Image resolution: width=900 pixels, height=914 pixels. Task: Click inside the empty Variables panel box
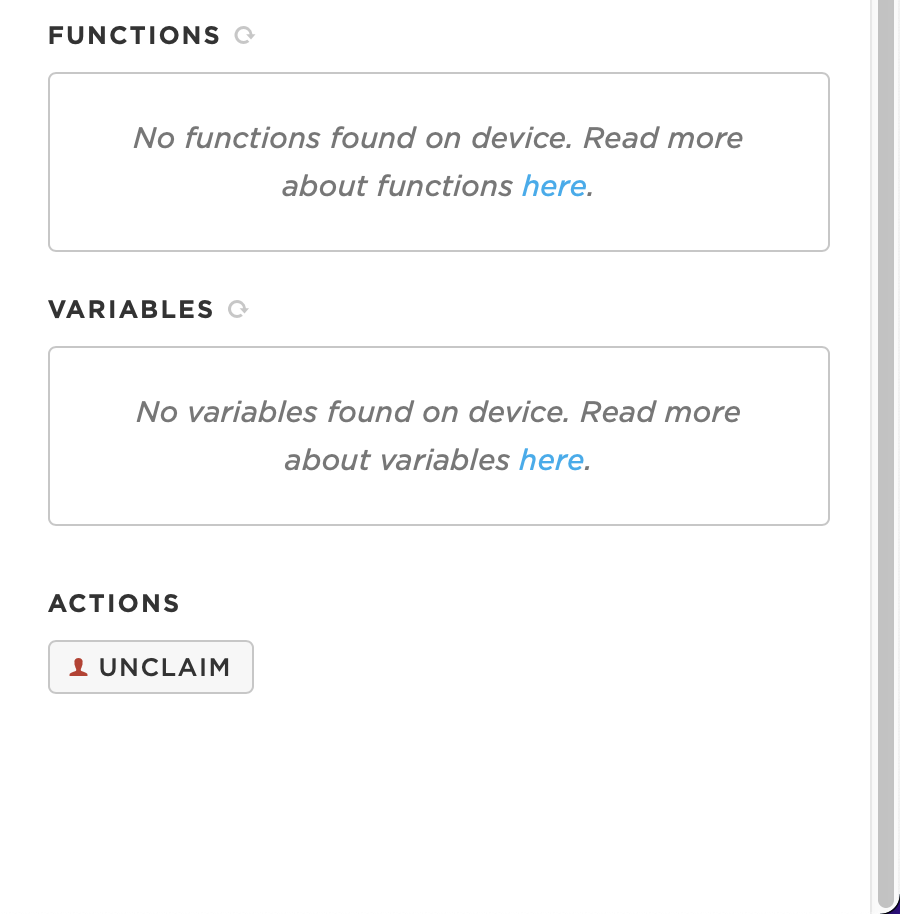click(x=439, y=436)
